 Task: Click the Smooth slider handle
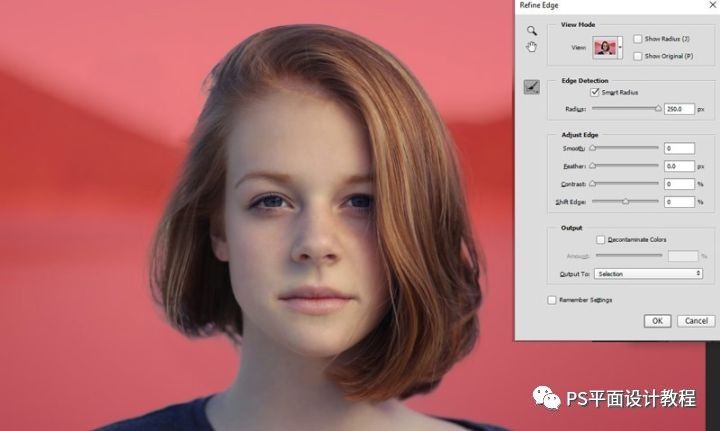pyautogui.click(x=592, y=148)
